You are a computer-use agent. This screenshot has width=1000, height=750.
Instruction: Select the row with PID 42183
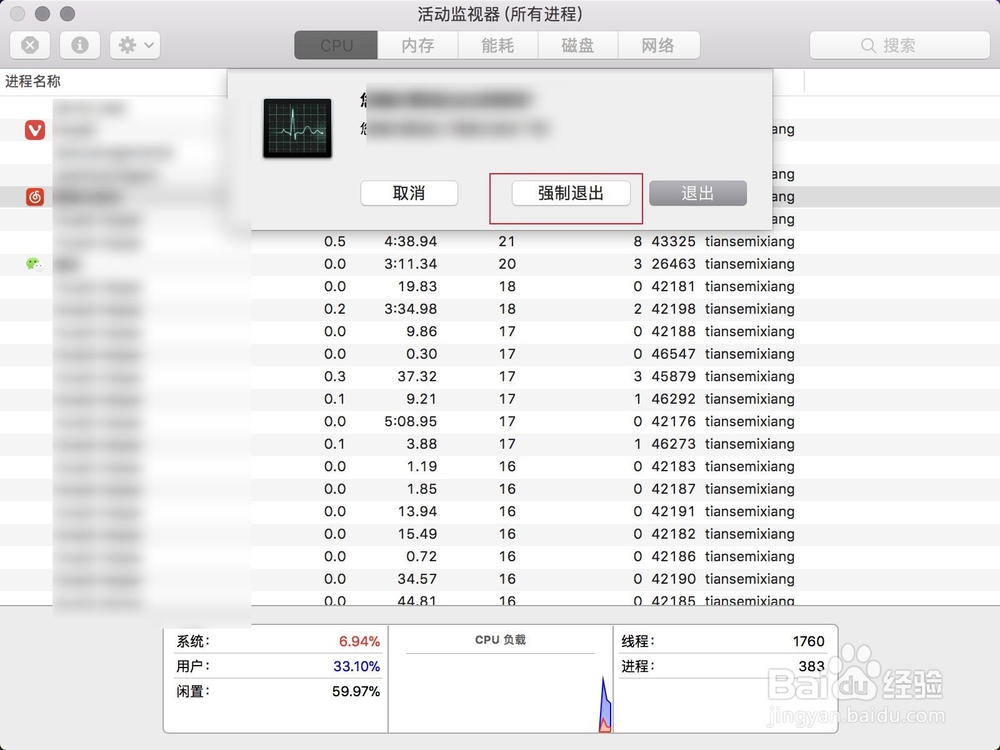[500, 466]
